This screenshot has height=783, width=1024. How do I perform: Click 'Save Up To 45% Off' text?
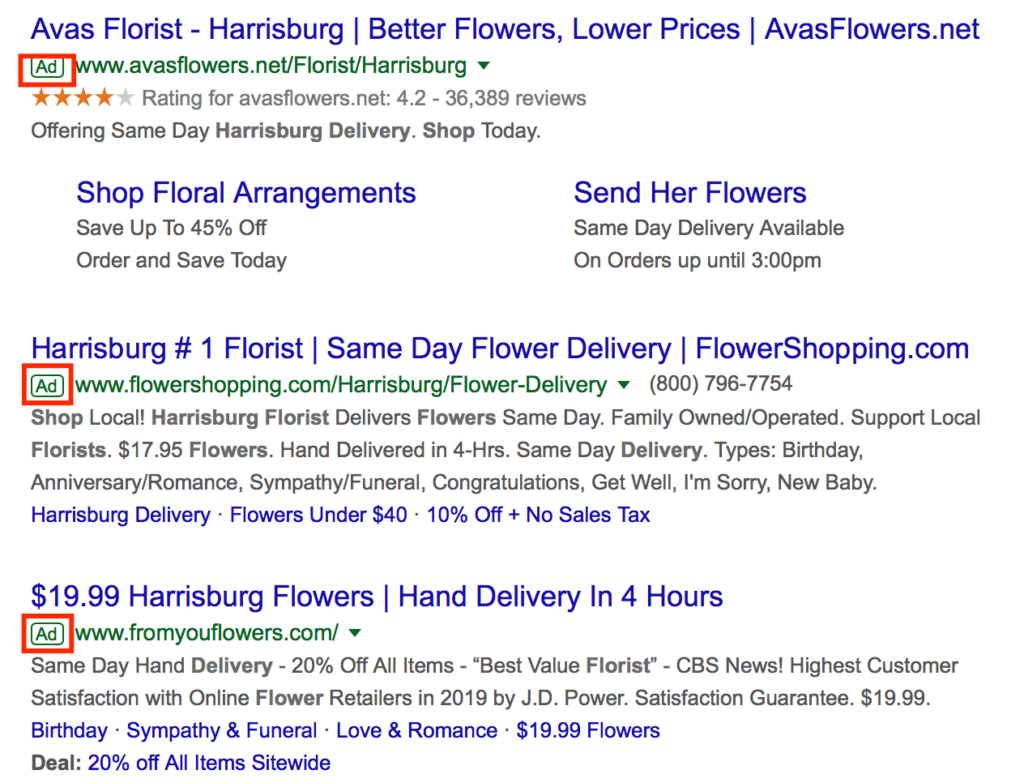tap(172, 228)
